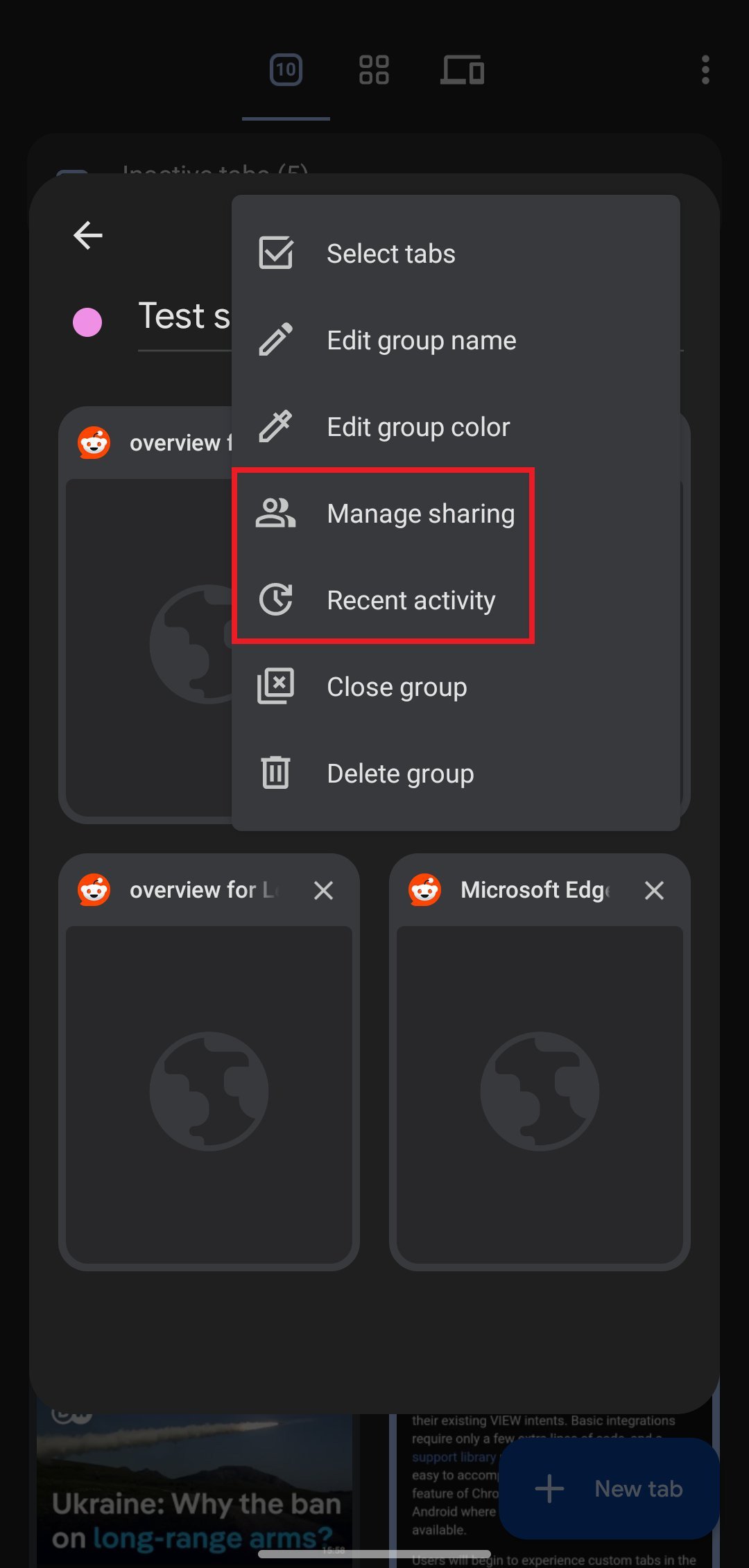Click the Test group name field
The width and height of the screenshot is (749, 1568).
(x=184, y=317)
